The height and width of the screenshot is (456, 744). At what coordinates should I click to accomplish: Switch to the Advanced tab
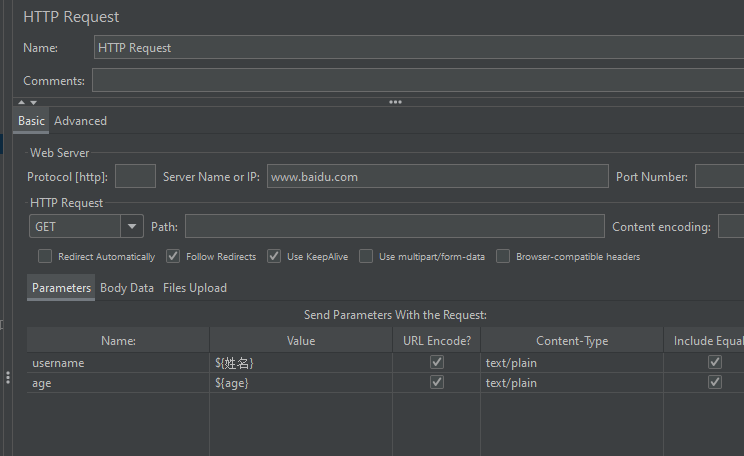(80, 121)
